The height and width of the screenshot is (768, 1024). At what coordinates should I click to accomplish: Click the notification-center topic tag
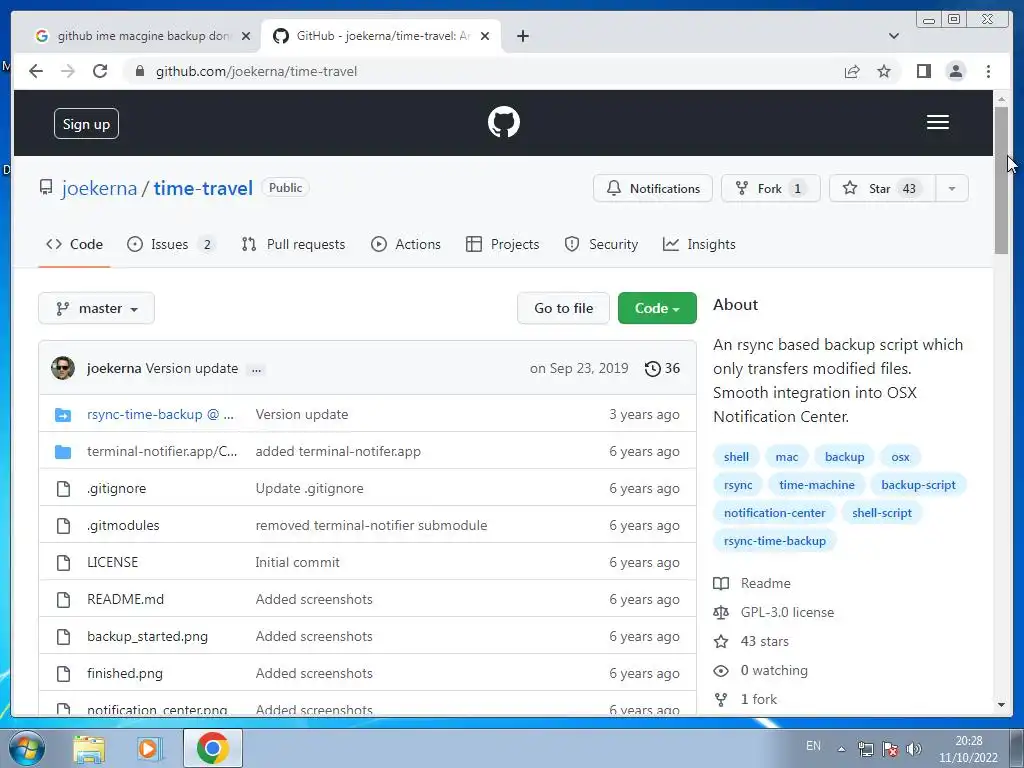[x=775, y=513]
